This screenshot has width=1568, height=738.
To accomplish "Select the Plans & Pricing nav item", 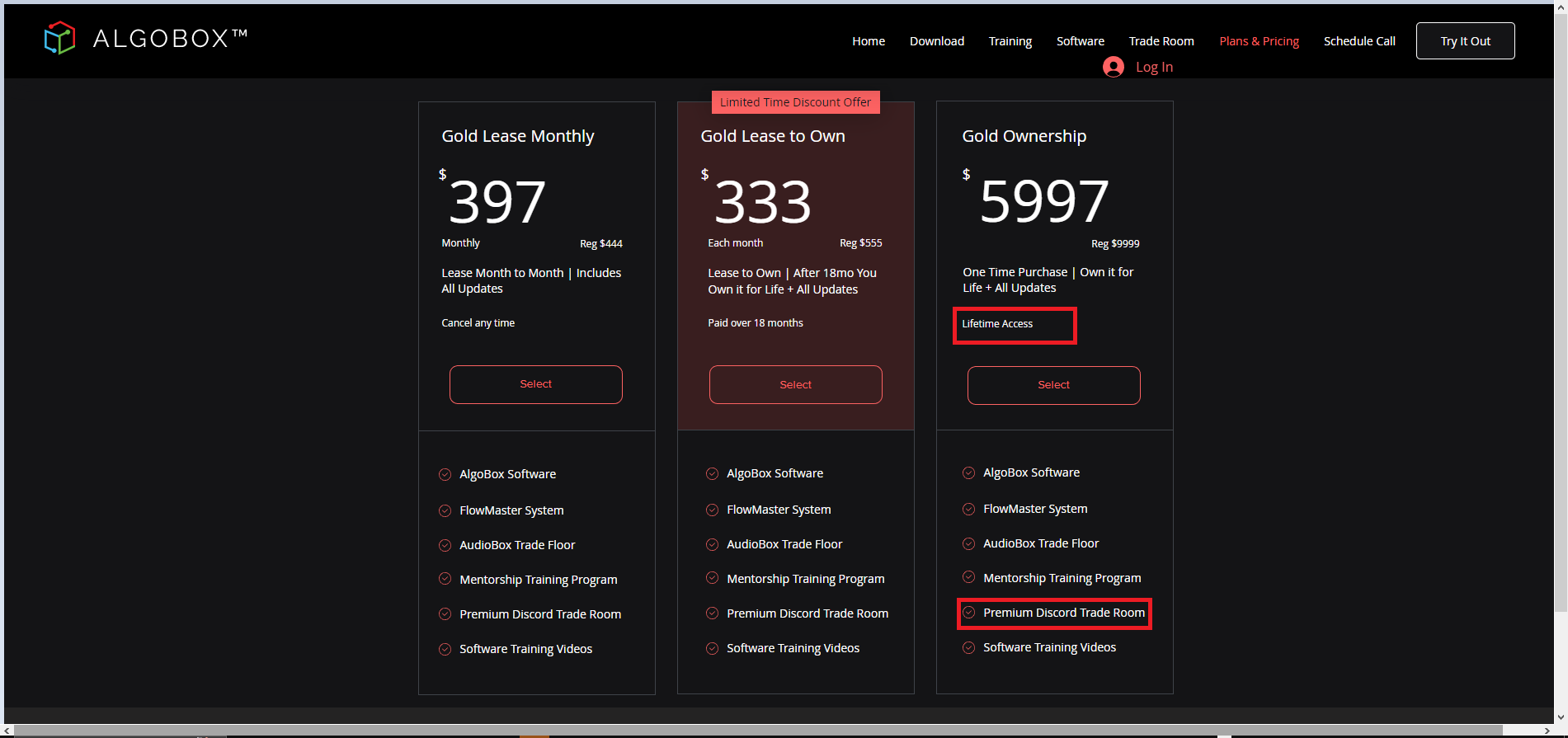I will click(1260, 41).
